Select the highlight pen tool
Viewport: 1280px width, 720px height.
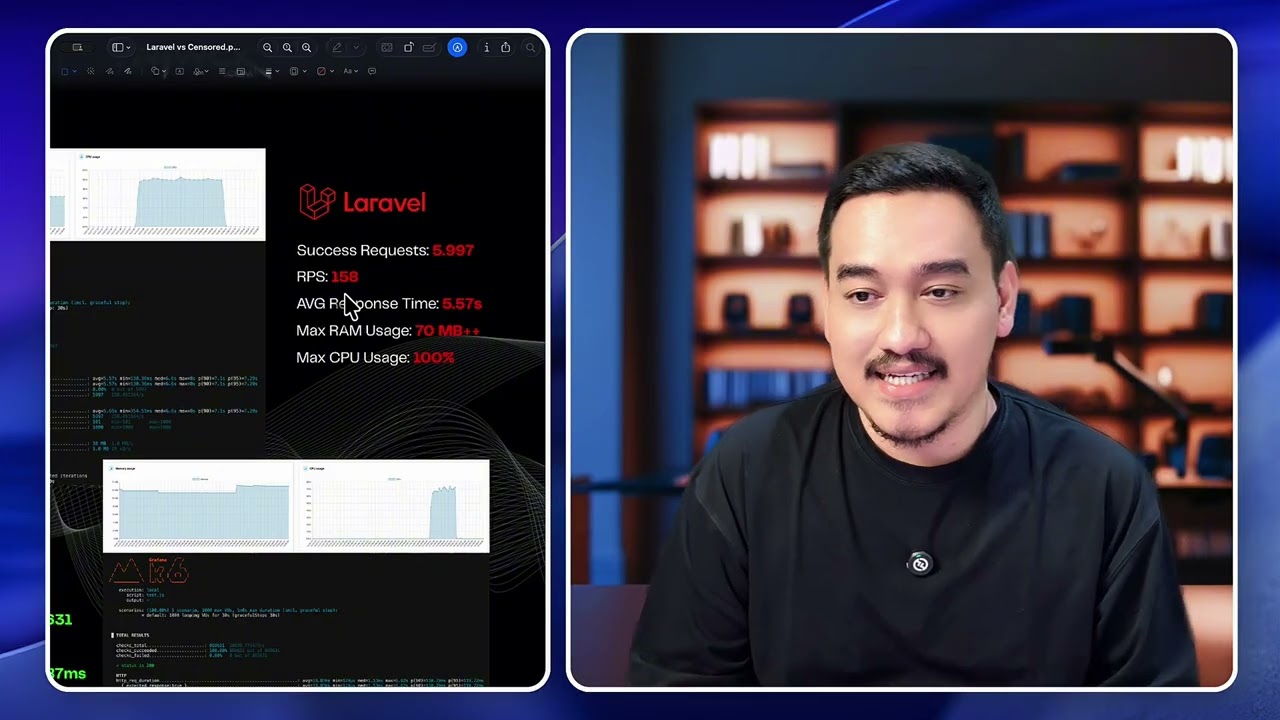[337, 47]
